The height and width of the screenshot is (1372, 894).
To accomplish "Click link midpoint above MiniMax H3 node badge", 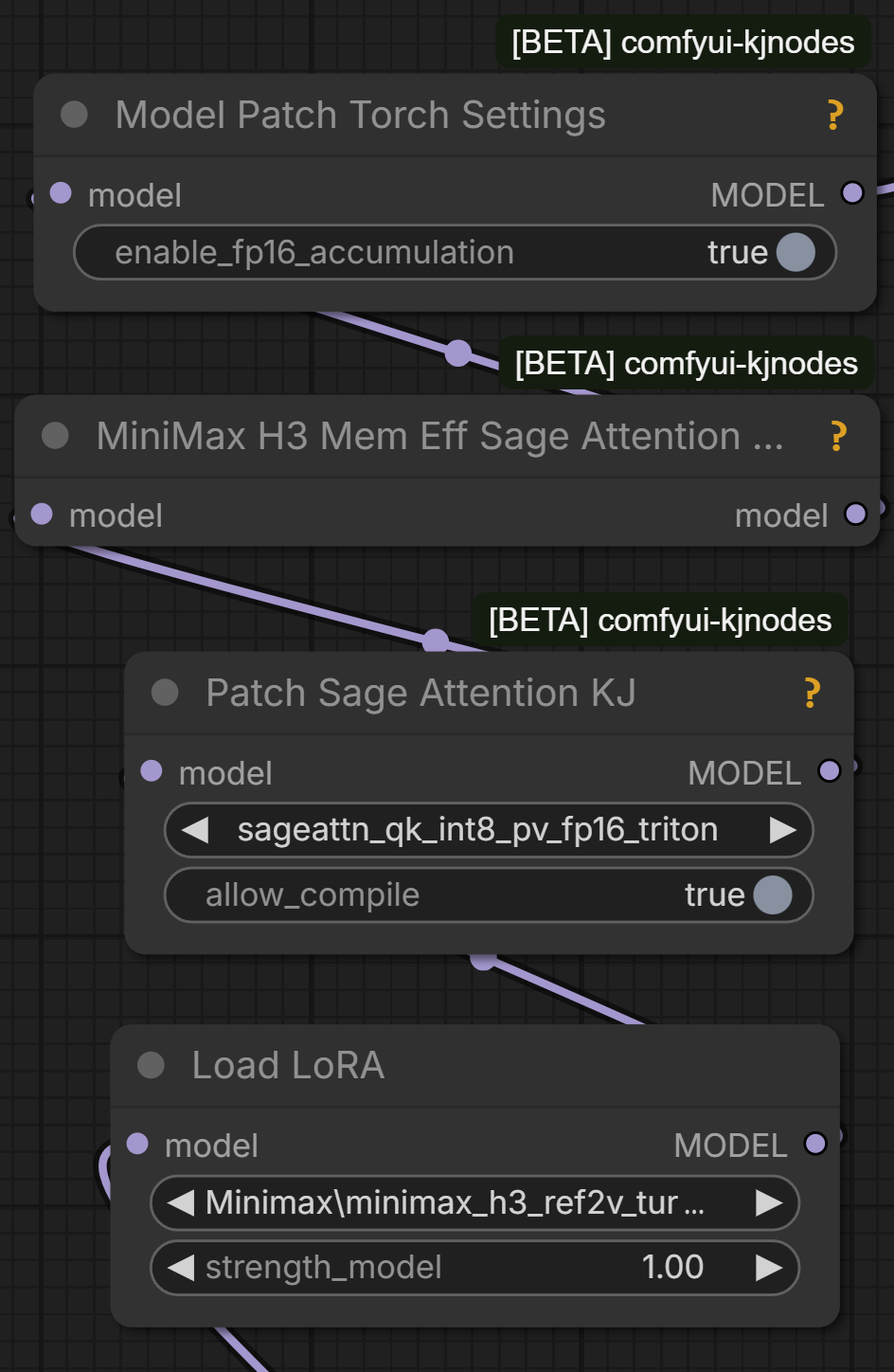I will coord(458,353).
